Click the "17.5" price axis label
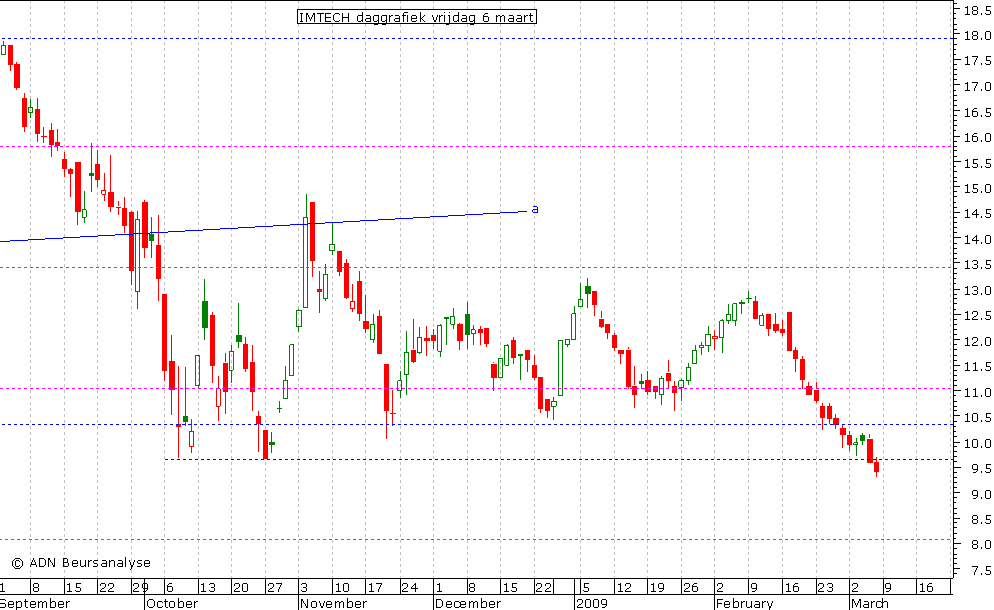 [978, 61]
